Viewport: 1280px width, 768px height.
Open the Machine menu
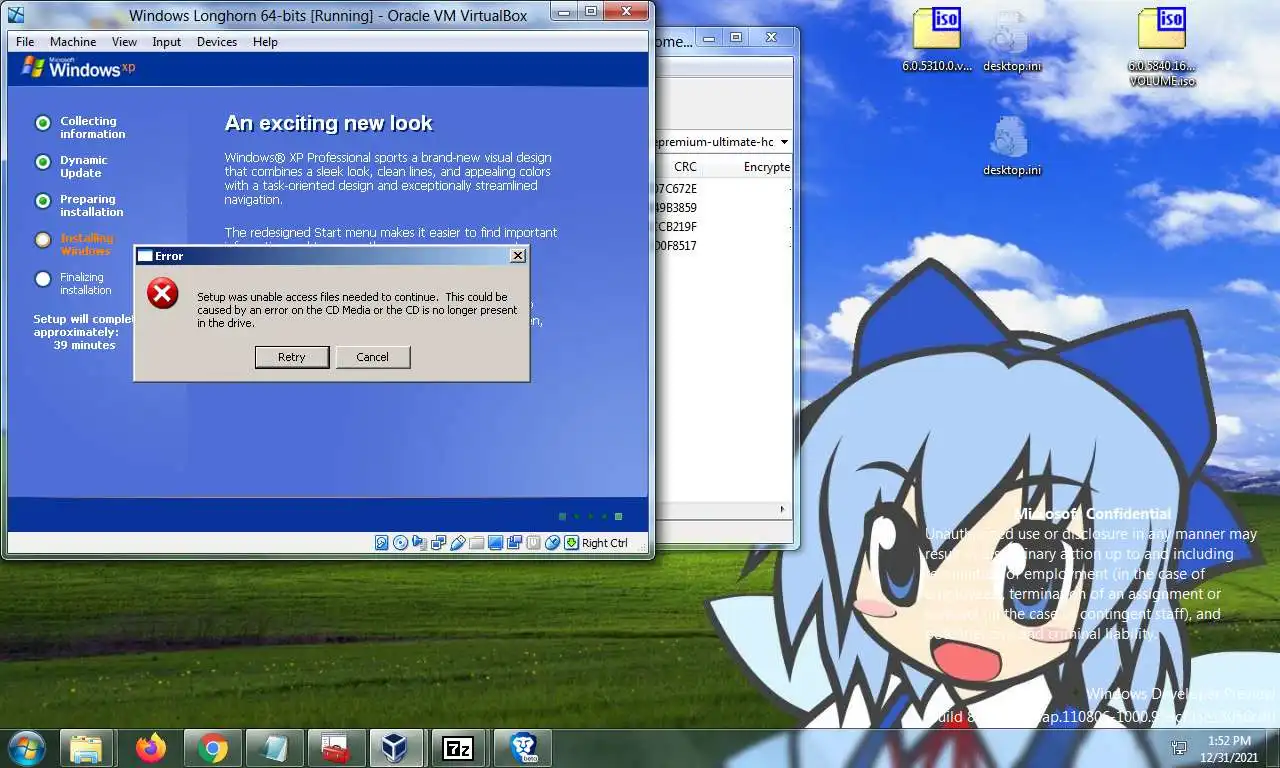(73, 42)
